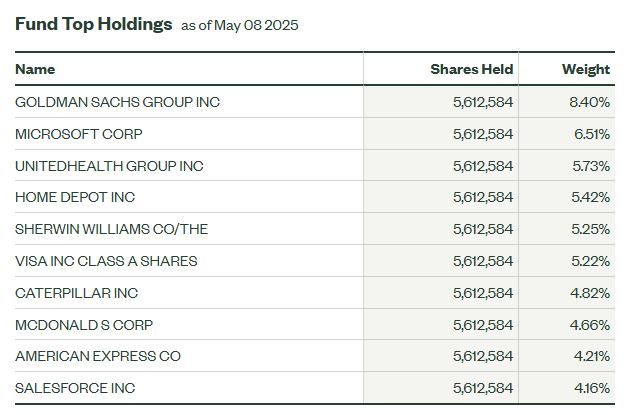Click the Caterpillar Inc holding
632x415 pixels.
[x=77, y=293]
